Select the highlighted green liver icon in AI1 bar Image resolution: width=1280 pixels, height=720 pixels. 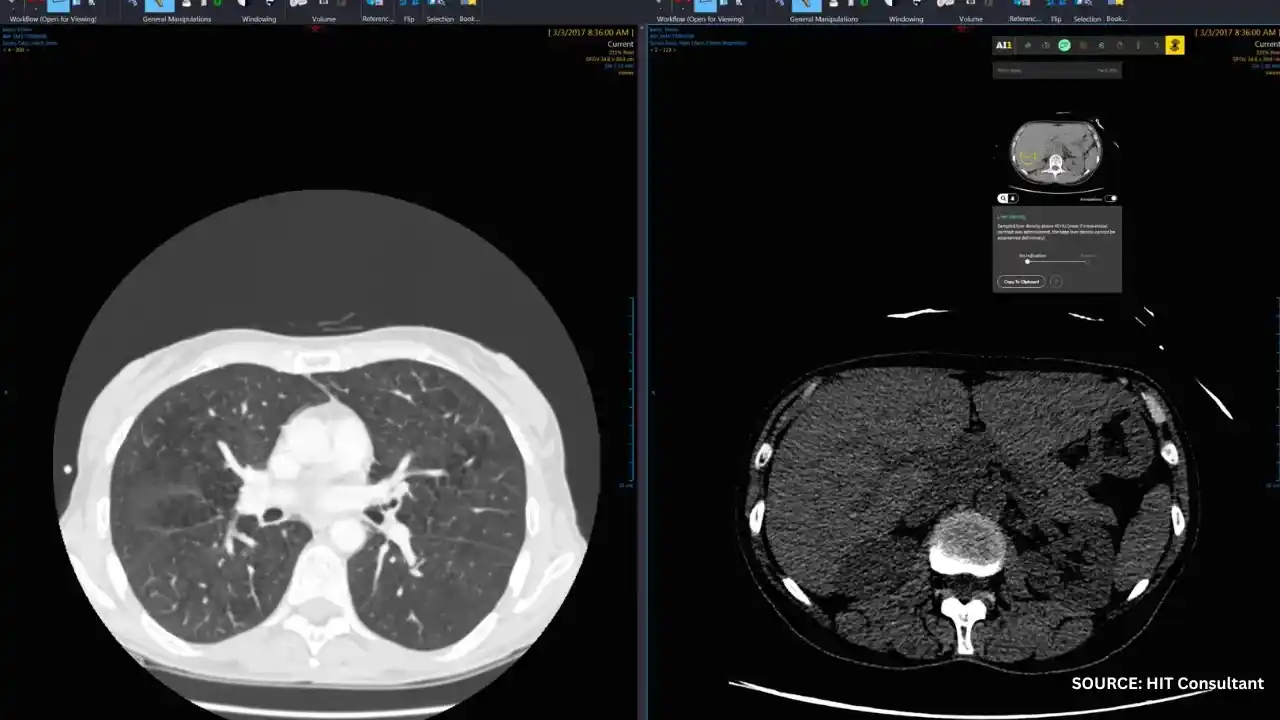[1064, 45]
